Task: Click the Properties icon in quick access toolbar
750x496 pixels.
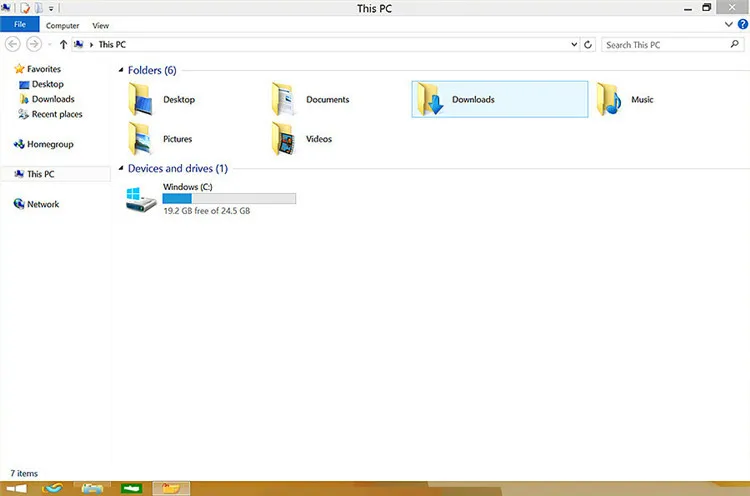Action: (25, 8)
